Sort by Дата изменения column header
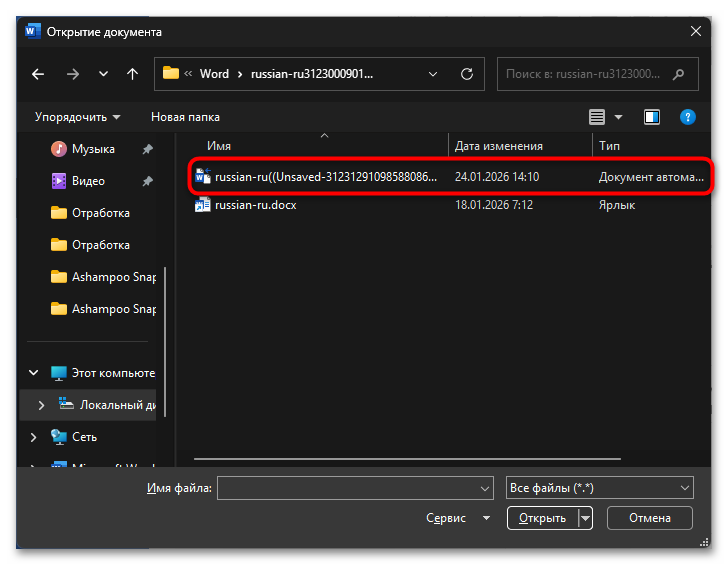728x565 pixels. coord(498,146)
